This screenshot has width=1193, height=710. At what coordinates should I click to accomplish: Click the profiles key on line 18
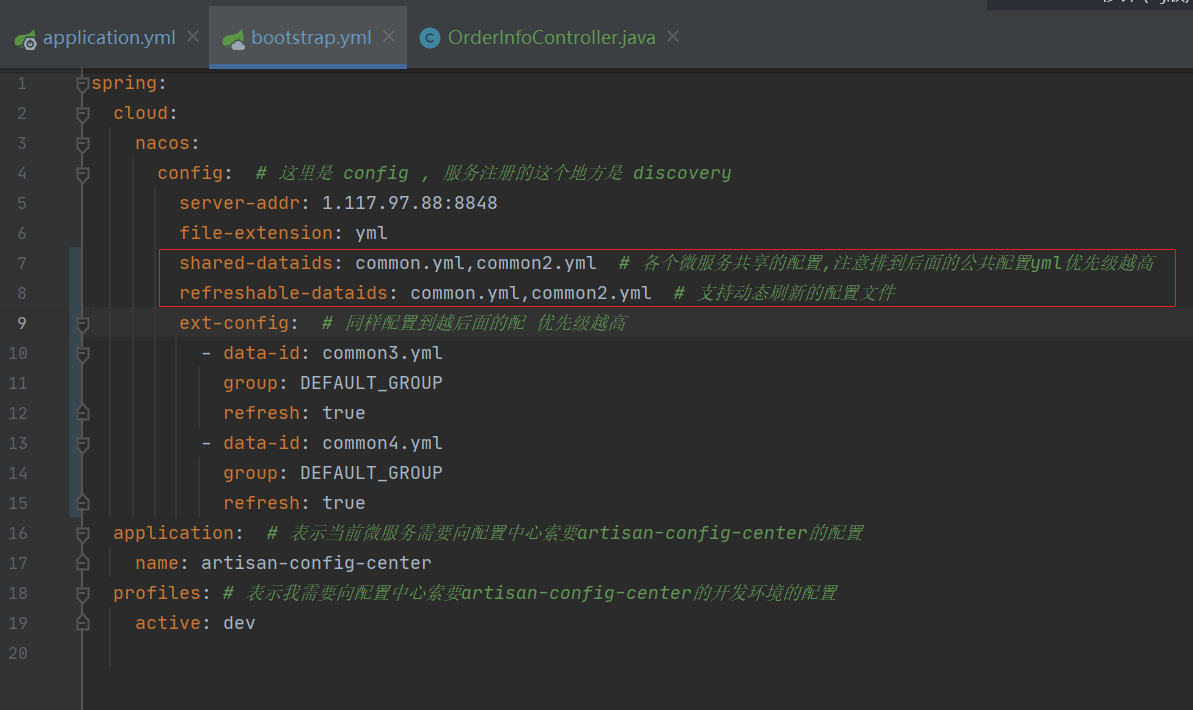point(156,593)
